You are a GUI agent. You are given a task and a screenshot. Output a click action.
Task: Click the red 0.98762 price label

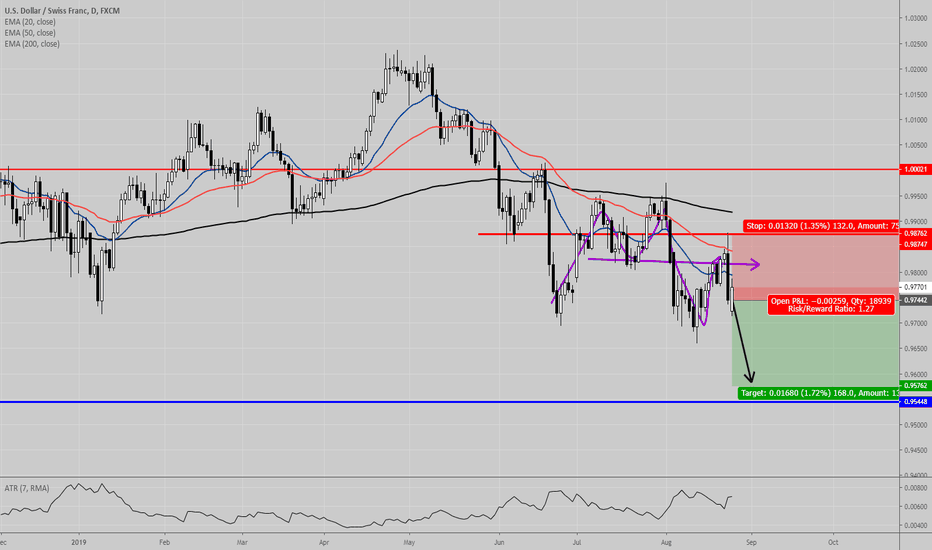pos(915,234)
